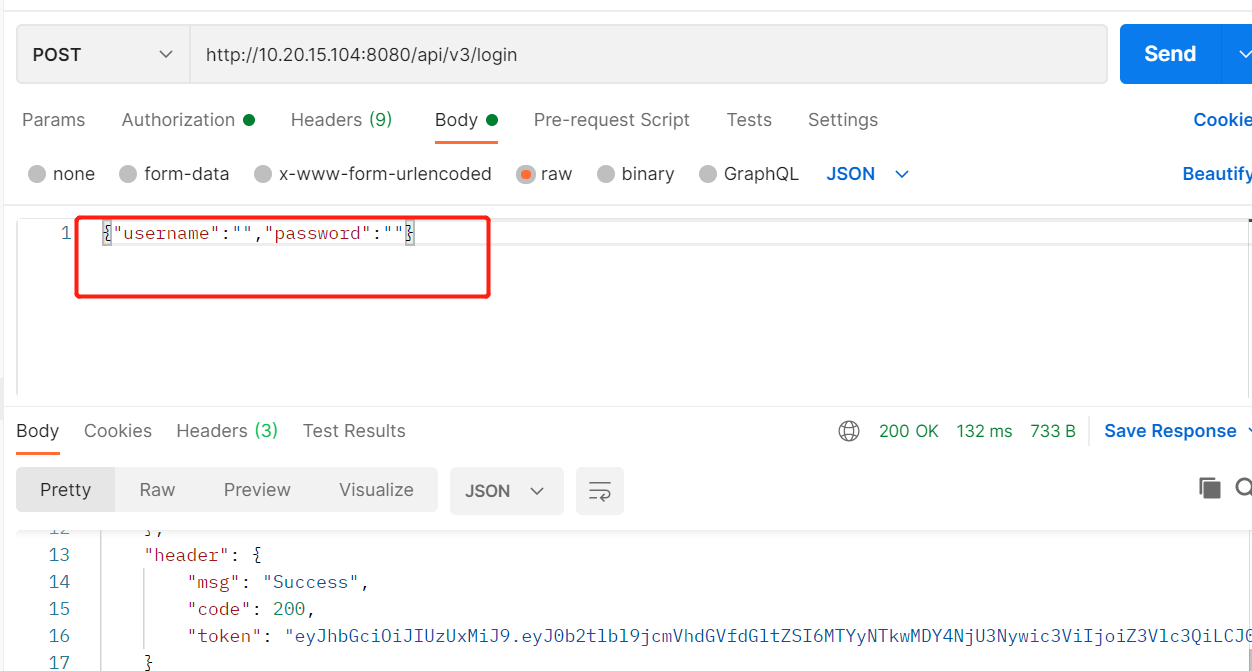Screen dimensions: 1252x671
Task: Switch response view to Visualize
Action: click(x=376, y=490)
